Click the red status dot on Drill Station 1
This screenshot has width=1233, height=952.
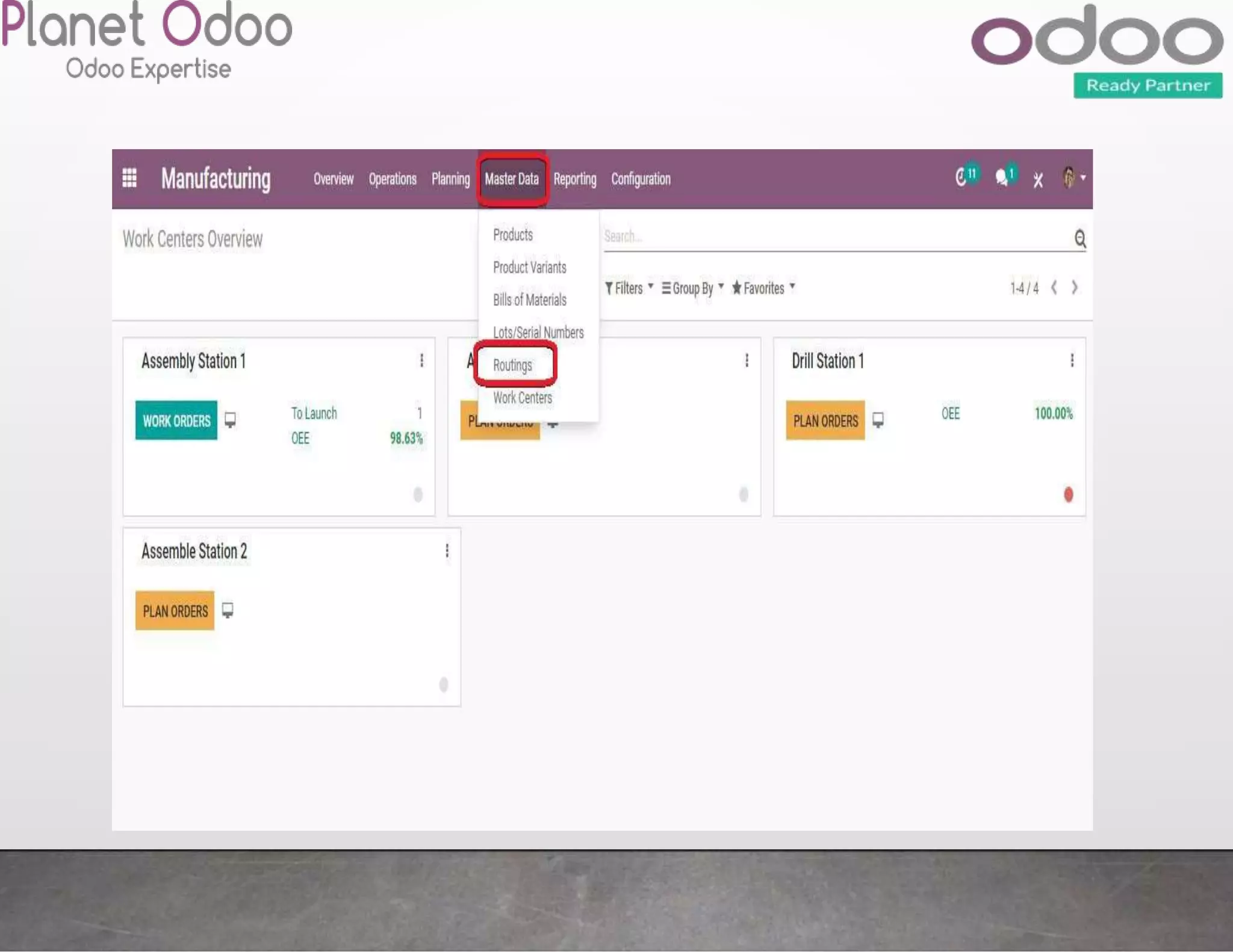(1068, 495)
